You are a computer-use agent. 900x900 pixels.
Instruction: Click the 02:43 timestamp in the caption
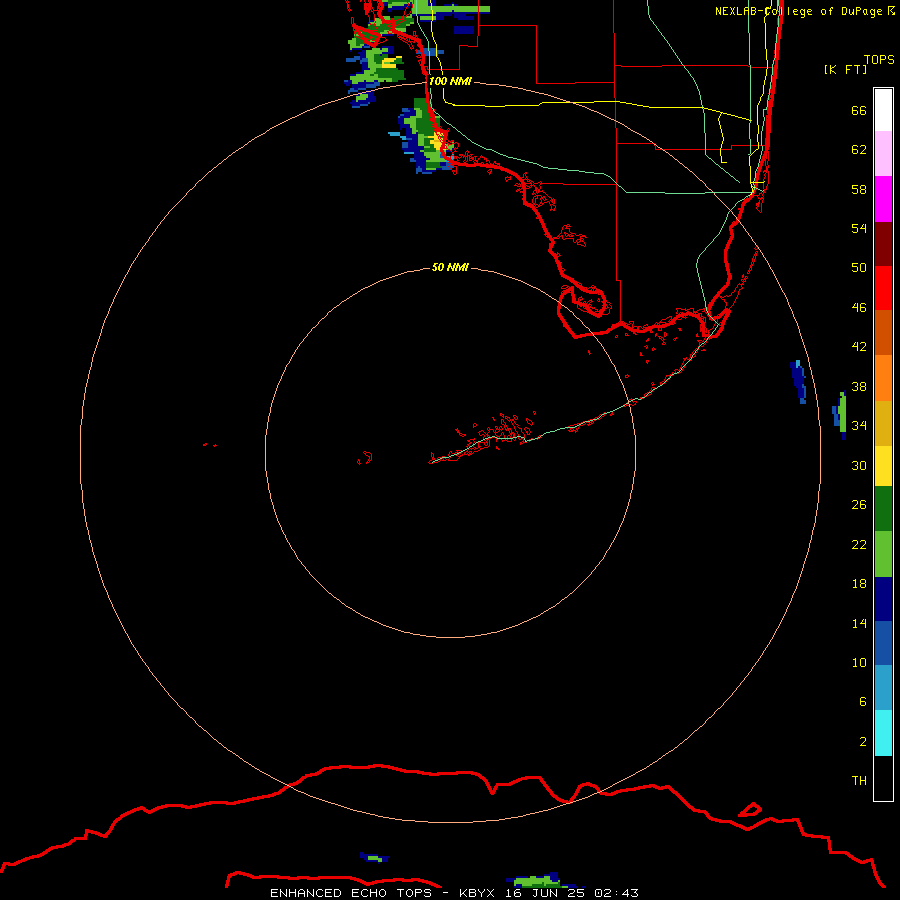616,893
